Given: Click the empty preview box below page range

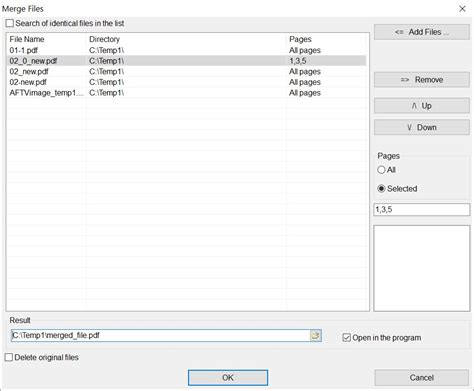Looking at the screenshot, I should point(422,268).
